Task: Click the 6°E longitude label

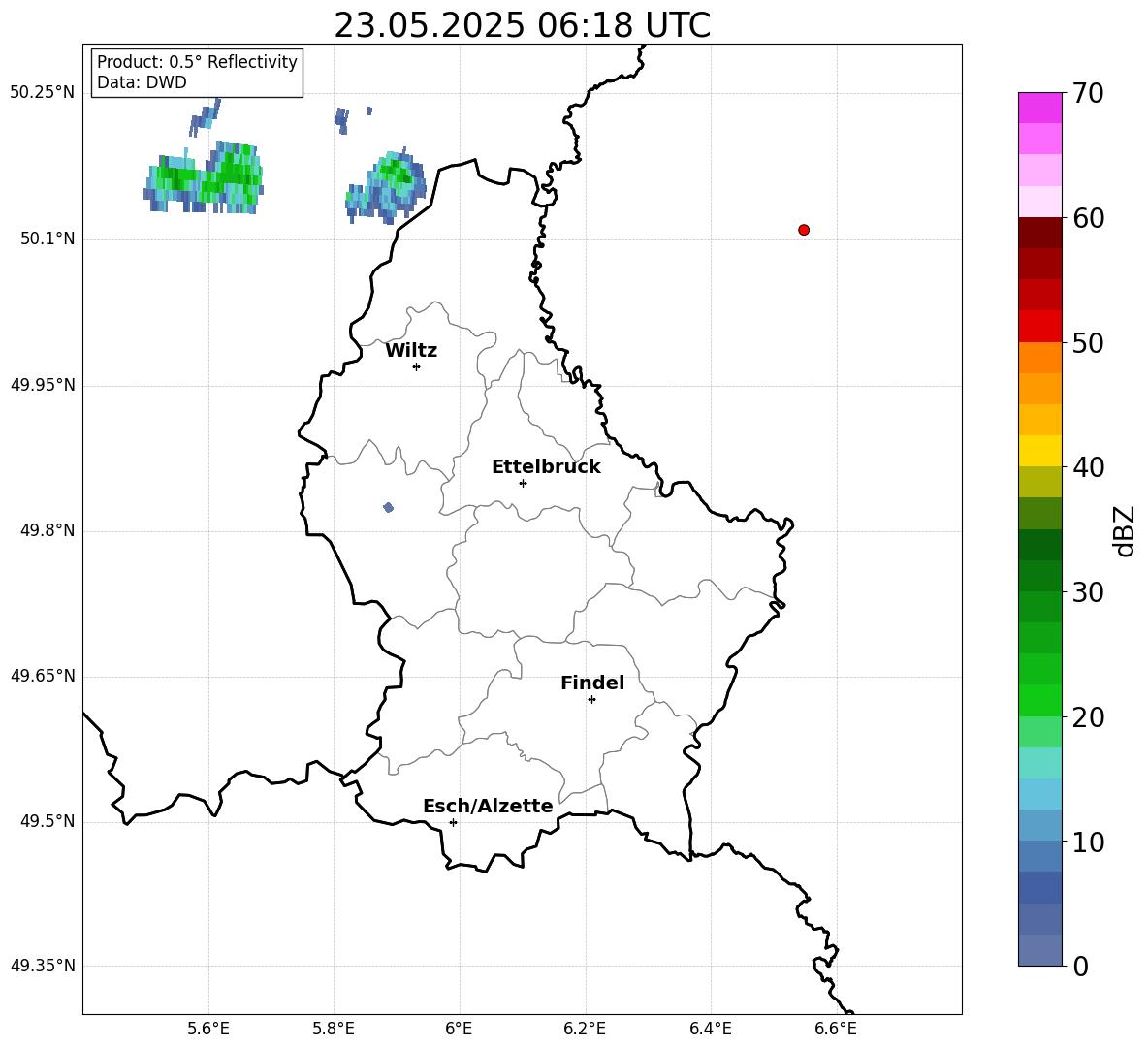Action: (x=459, y=1029)
